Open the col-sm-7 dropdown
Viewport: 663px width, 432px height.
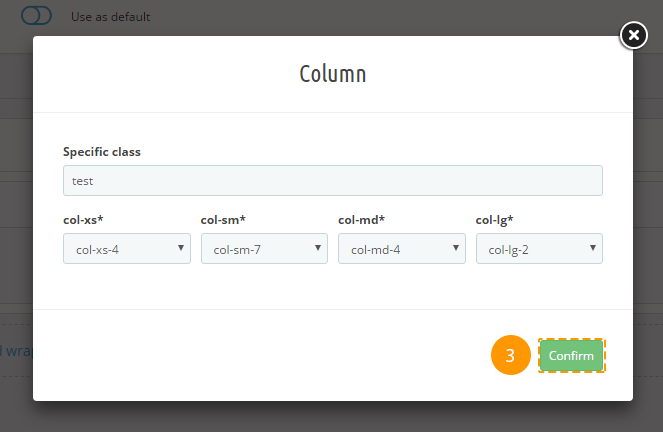point(264,249)
